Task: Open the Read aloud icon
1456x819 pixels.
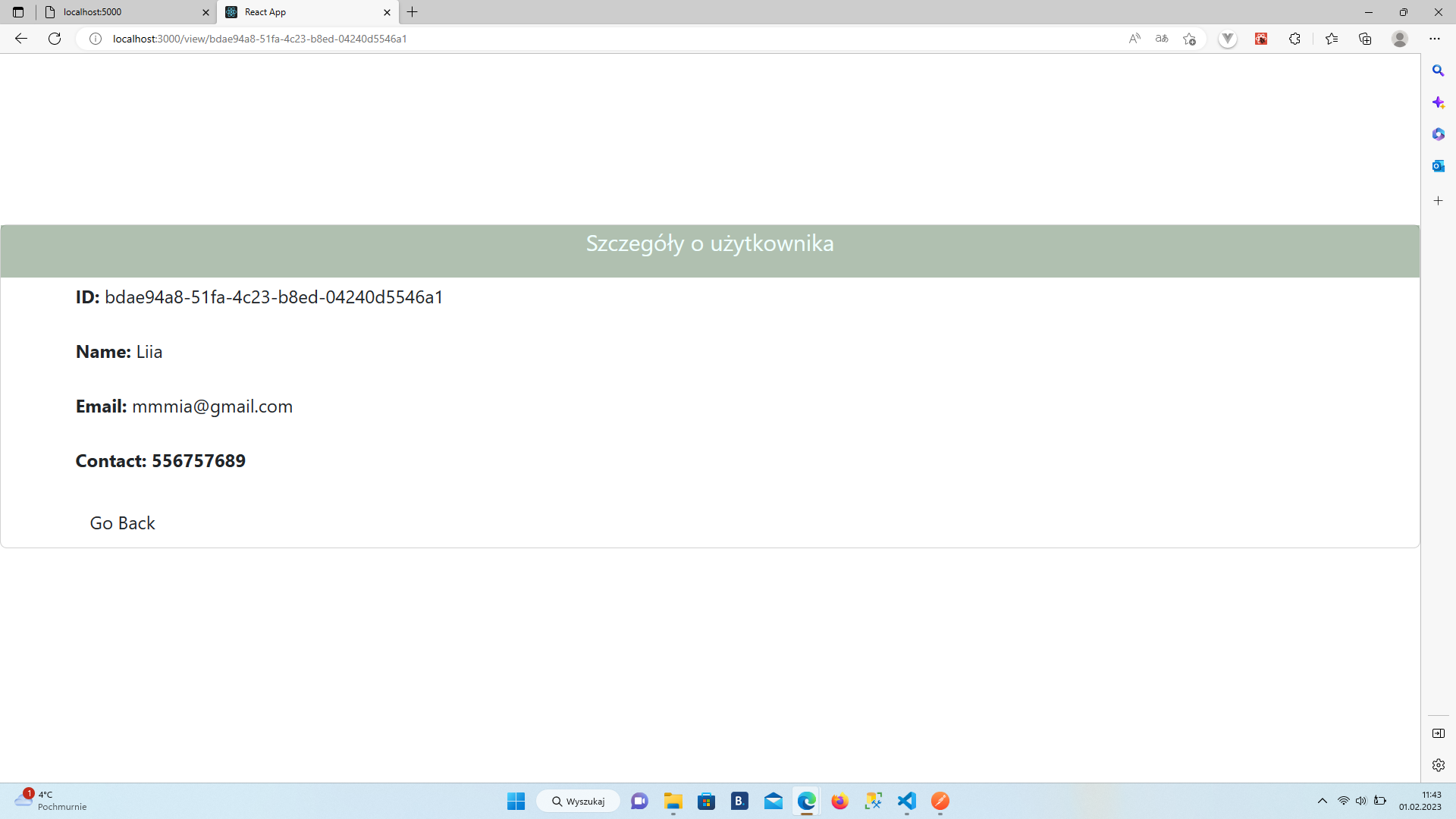Action: click(x=1134, y=39)
